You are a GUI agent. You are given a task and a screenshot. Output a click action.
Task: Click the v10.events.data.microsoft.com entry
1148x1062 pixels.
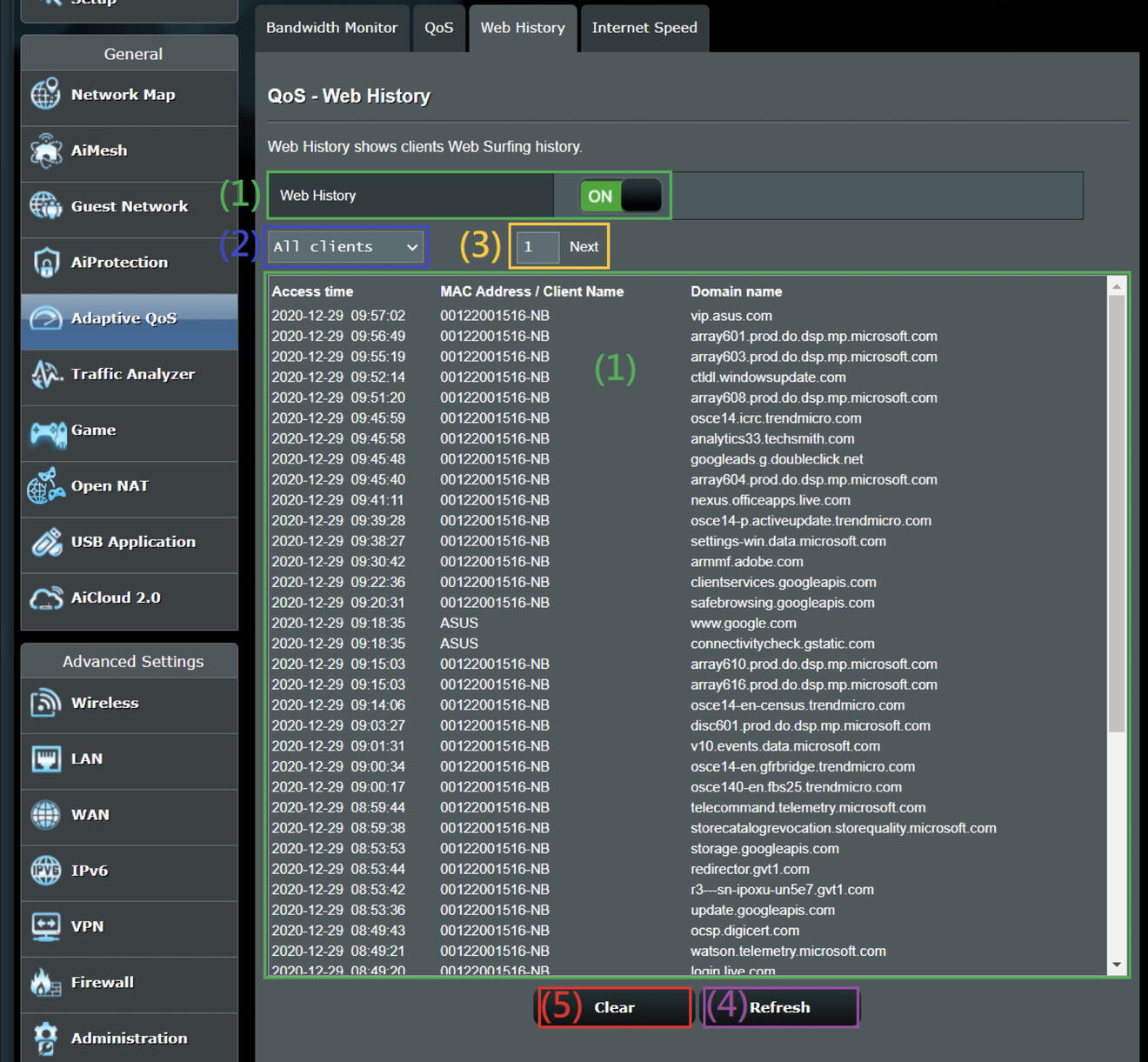(x=785, y=746)
